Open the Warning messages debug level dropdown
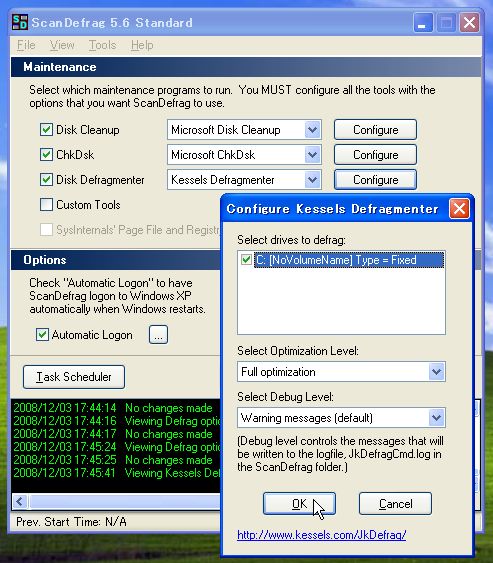Viewport: 493px width, 563px height. (x=436, y=418)
